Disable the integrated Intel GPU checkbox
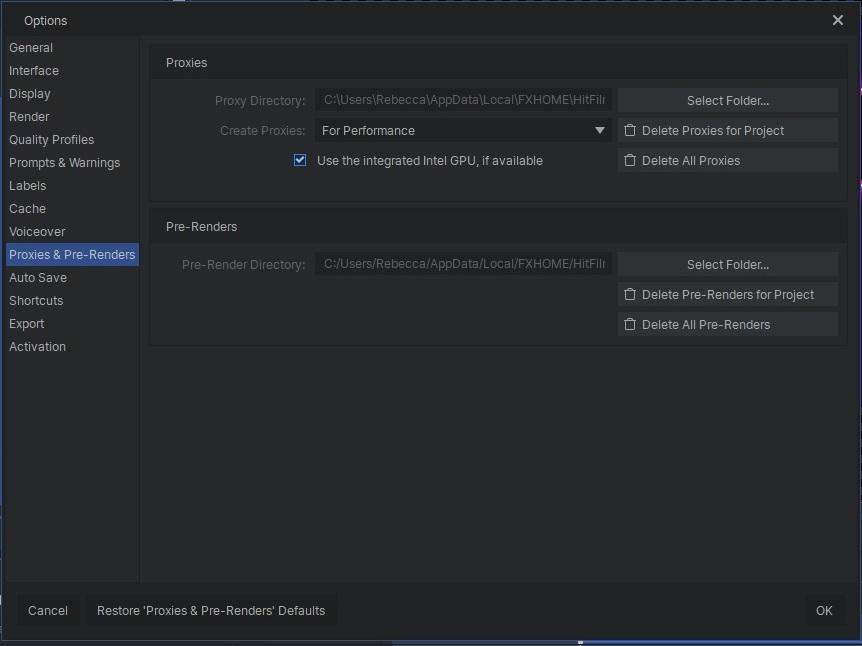The image size is (862, 646). 299,160
